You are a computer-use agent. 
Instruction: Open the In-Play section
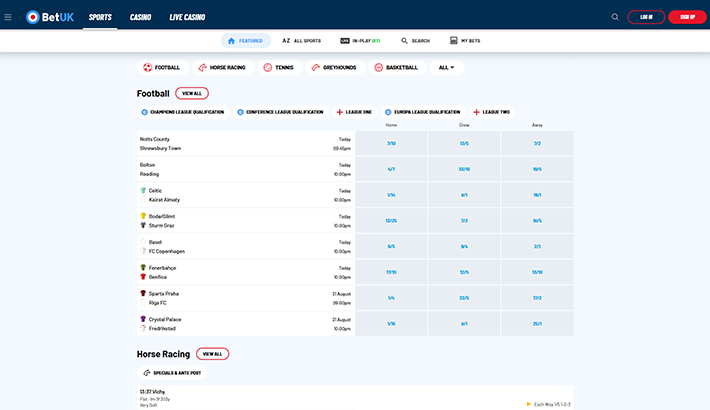click(x=361, y=41)
